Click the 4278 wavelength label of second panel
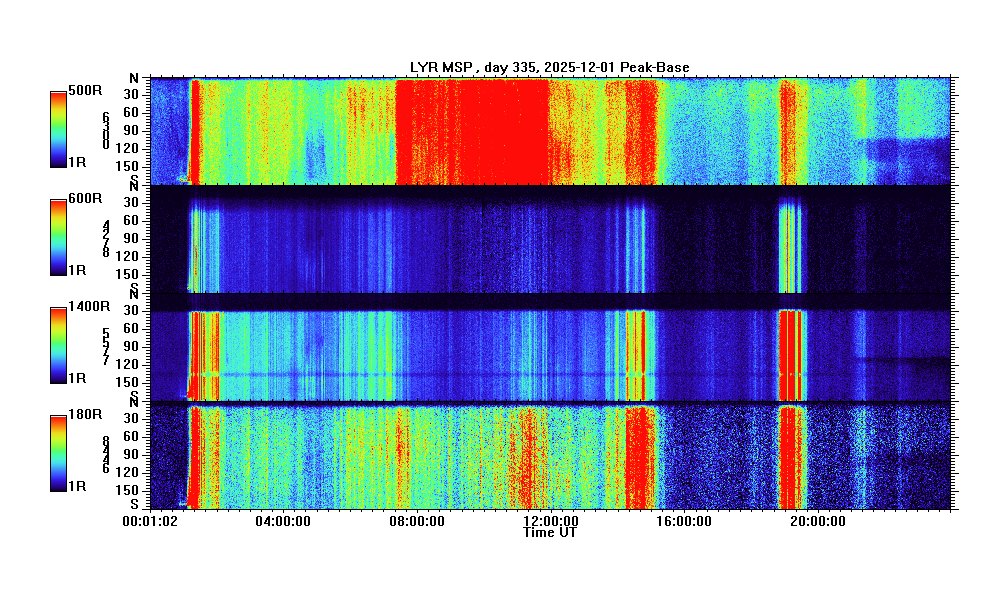The height and width of the screenshot is (600, 1000). pyautogui.click(x=105, y=239)
